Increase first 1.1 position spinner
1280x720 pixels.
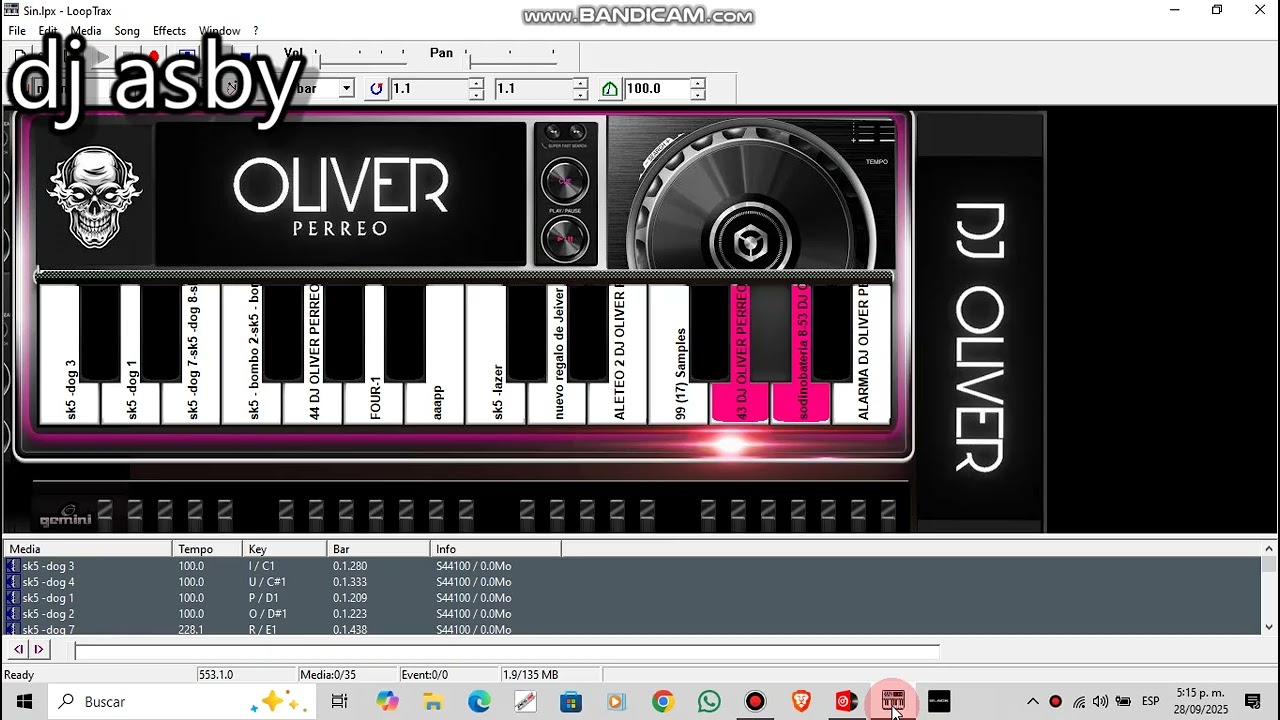(x=477, y=84)
